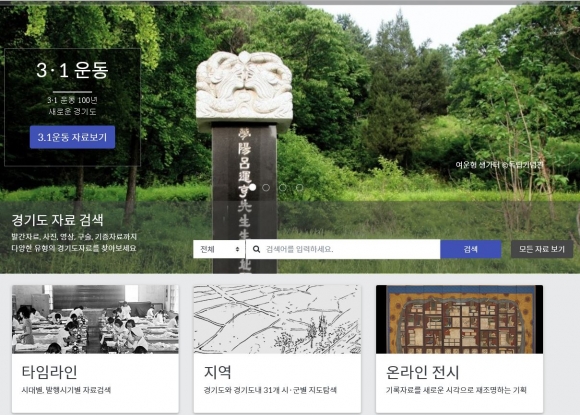Open the 온라인 전시 old map thumbnail
Screen dimensions: 580x415
pos(459,319)
